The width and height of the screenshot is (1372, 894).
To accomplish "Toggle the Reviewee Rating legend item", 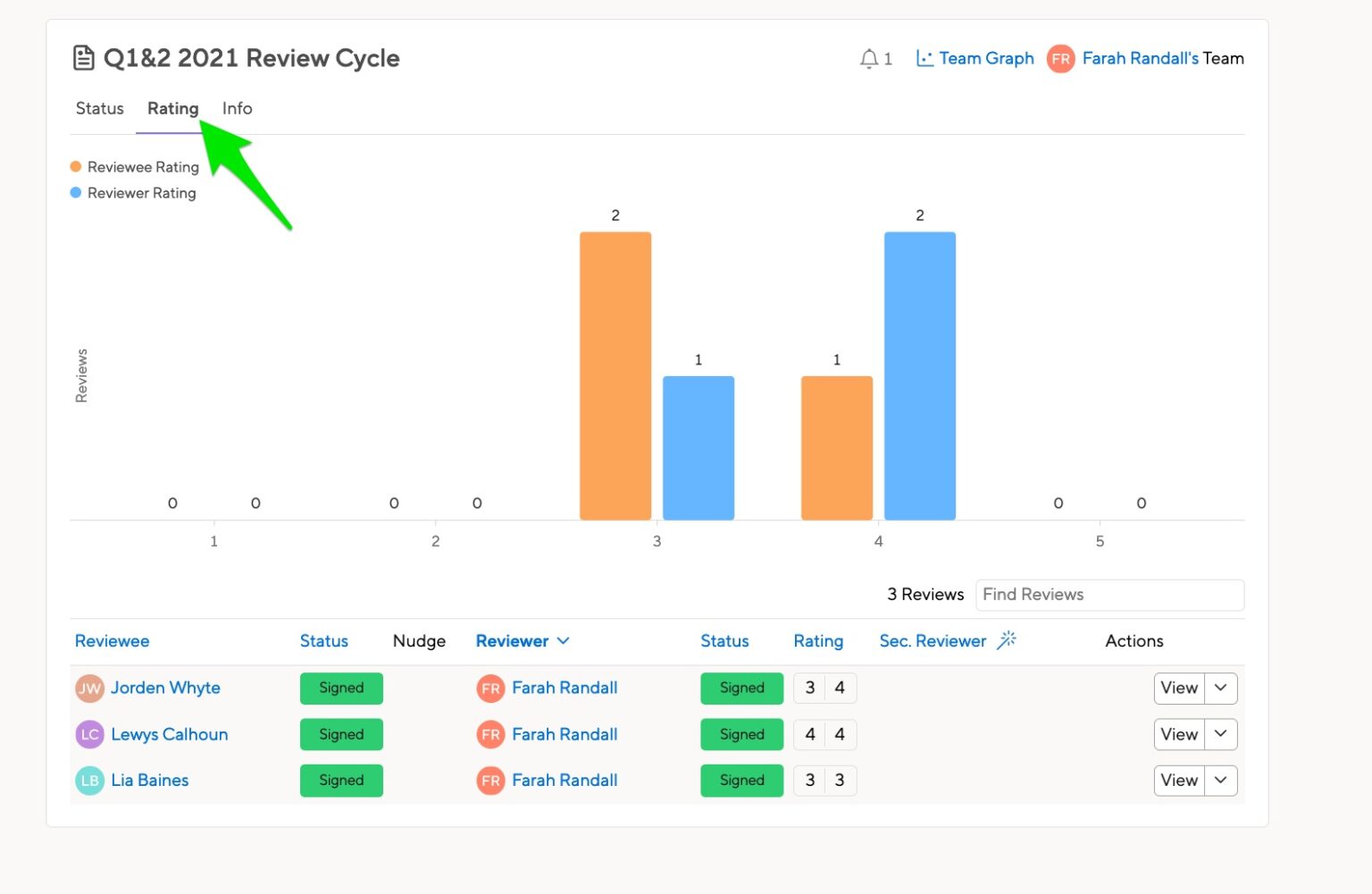I will (134, 166).
